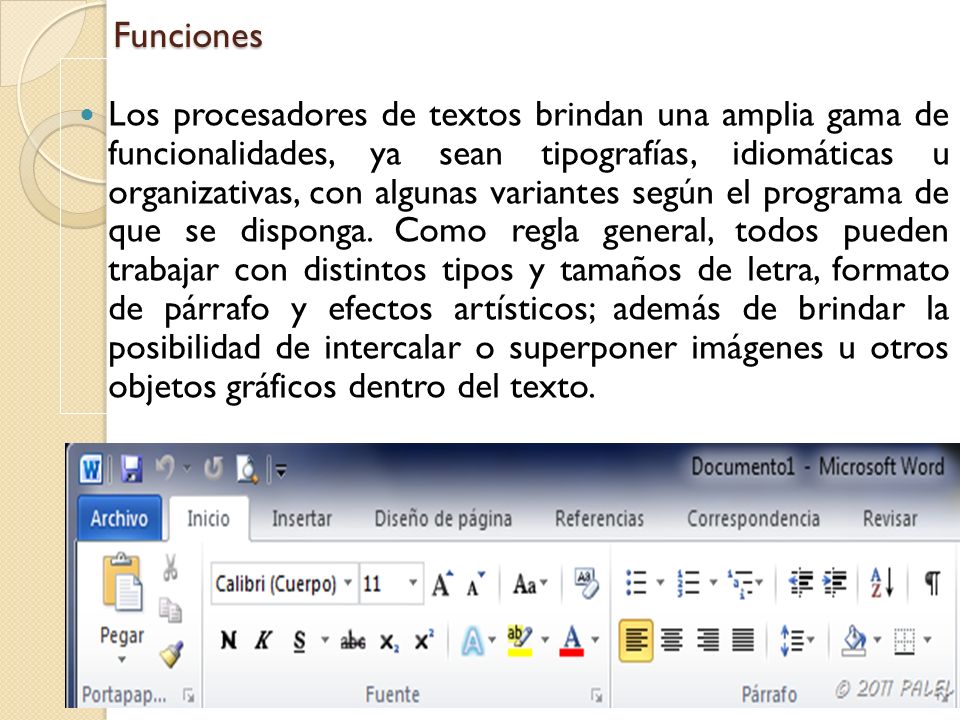
Task: Select the Correspondencia tab
Action: pos(753,519)
